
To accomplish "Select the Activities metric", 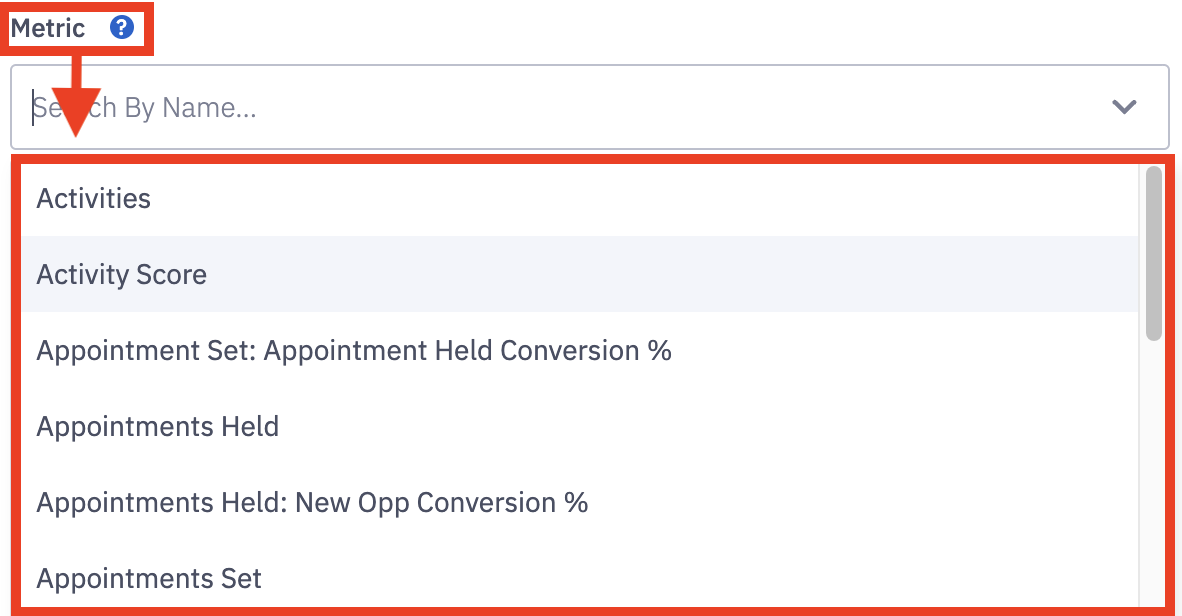I will 94,199.
